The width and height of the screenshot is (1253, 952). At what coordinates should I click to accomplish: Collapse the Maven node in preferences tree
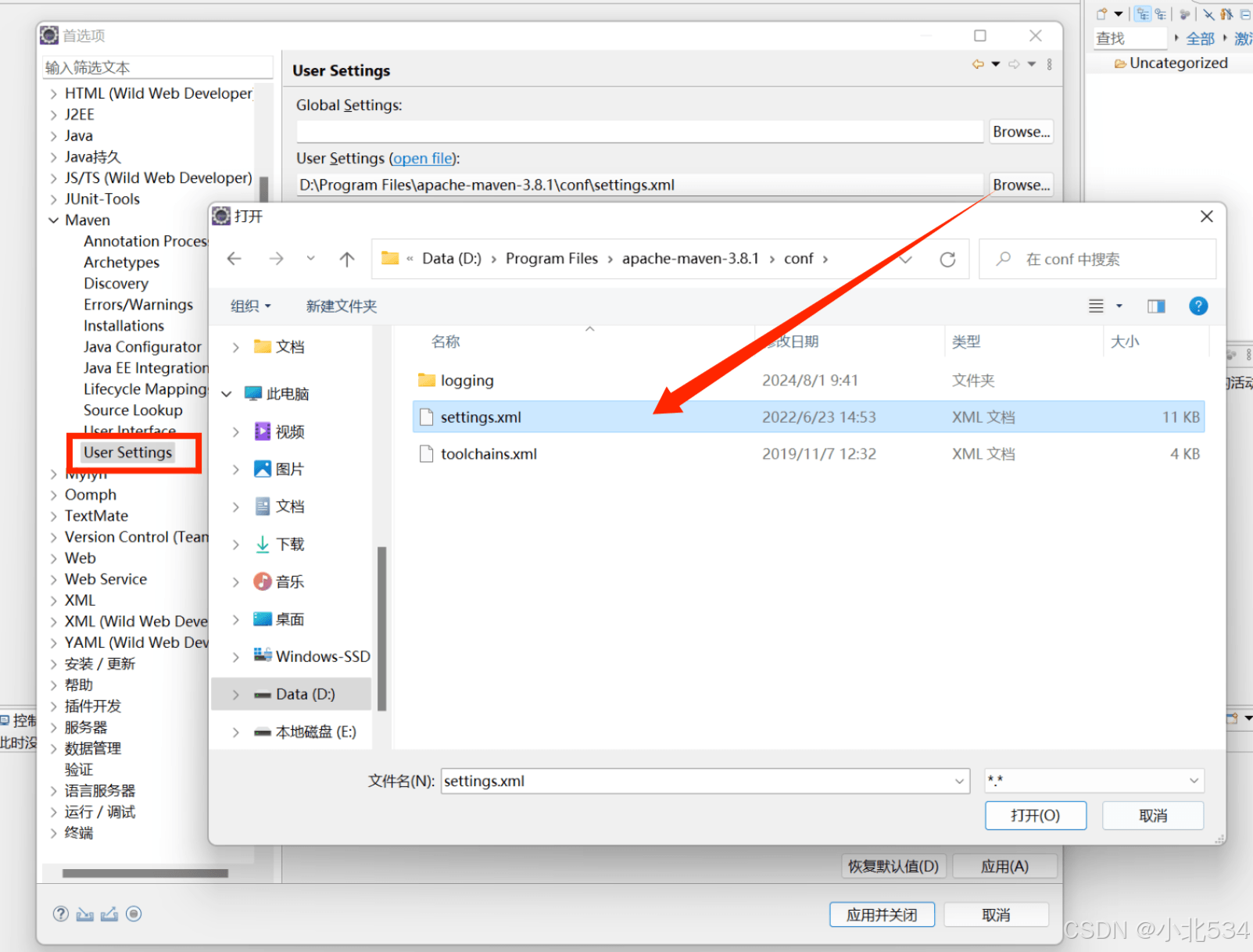pyautogui.click(x=52, y=220)
